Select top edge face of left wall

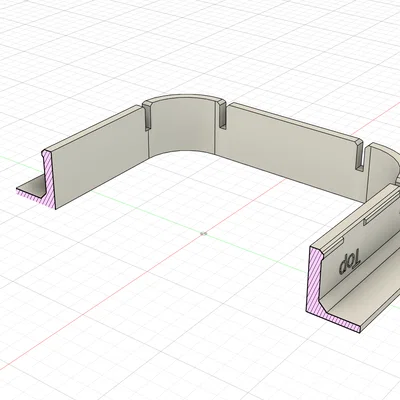coord(92,128)
